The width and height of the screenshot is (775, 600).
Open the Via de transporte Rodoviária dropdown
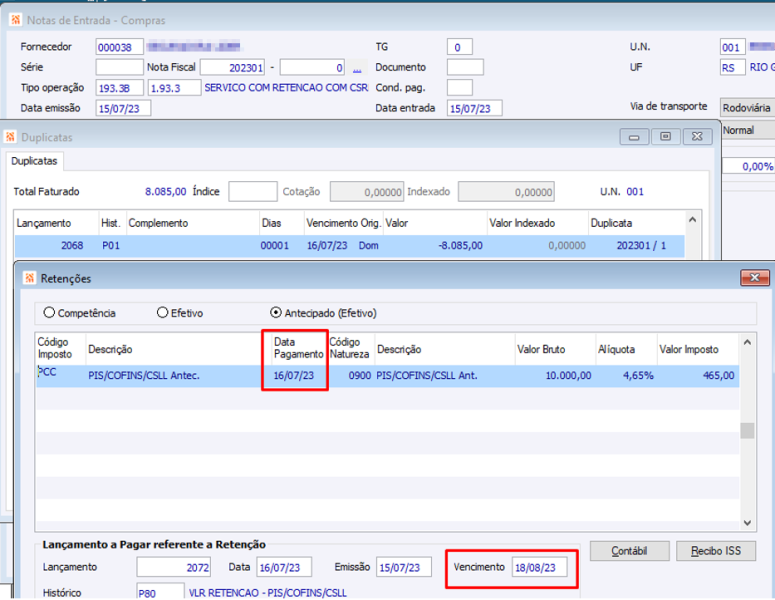[x=747, y=107]
